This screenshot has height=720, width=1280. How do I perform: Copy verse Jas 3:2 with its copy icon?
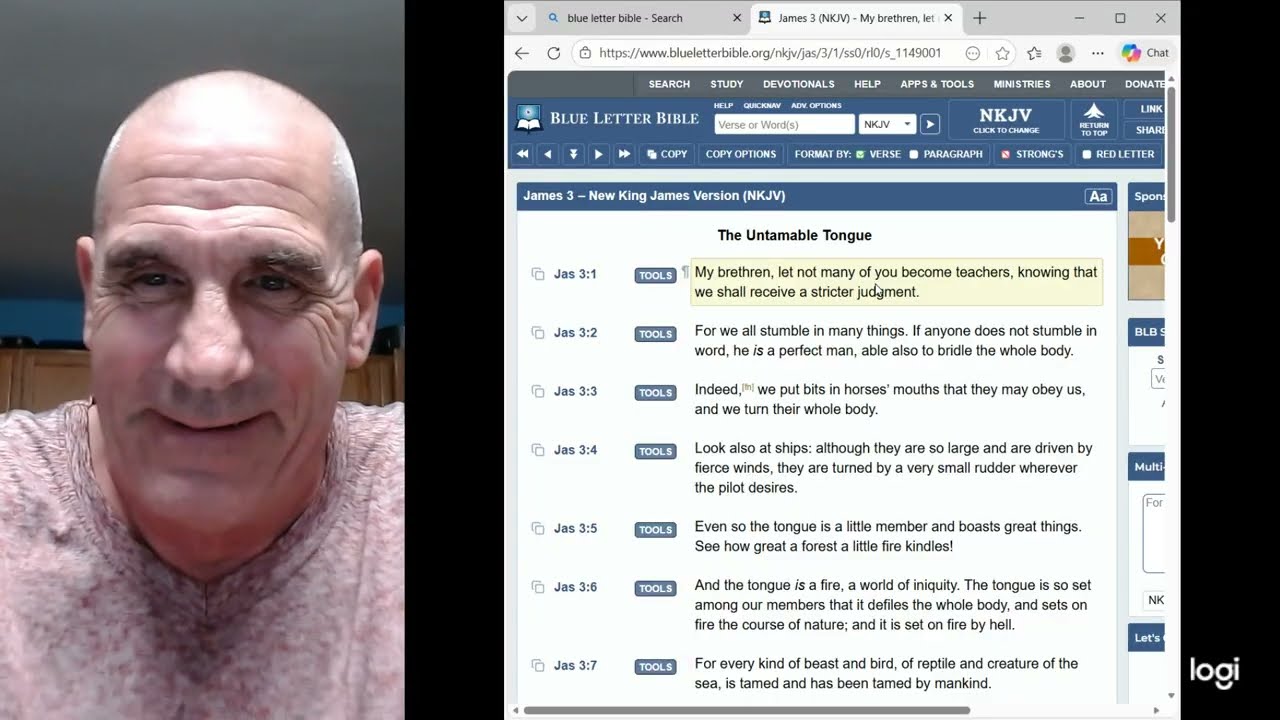click(x=538, y=333)
